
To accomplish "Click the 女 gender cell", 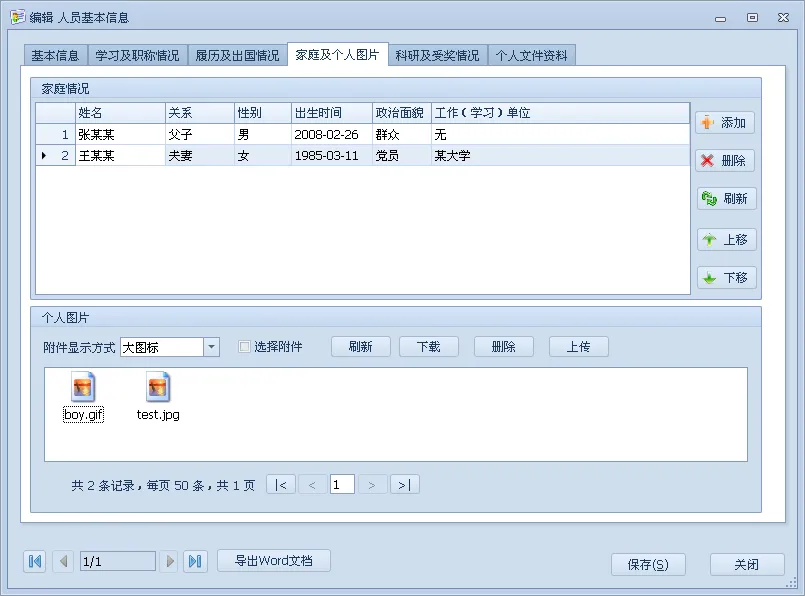I will coord(262,156).
